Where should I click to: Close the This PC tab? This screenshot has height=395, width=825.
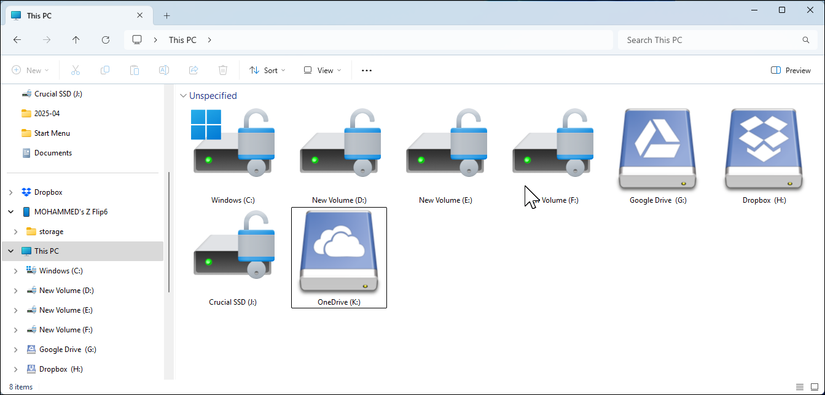[x=139, y=15]
